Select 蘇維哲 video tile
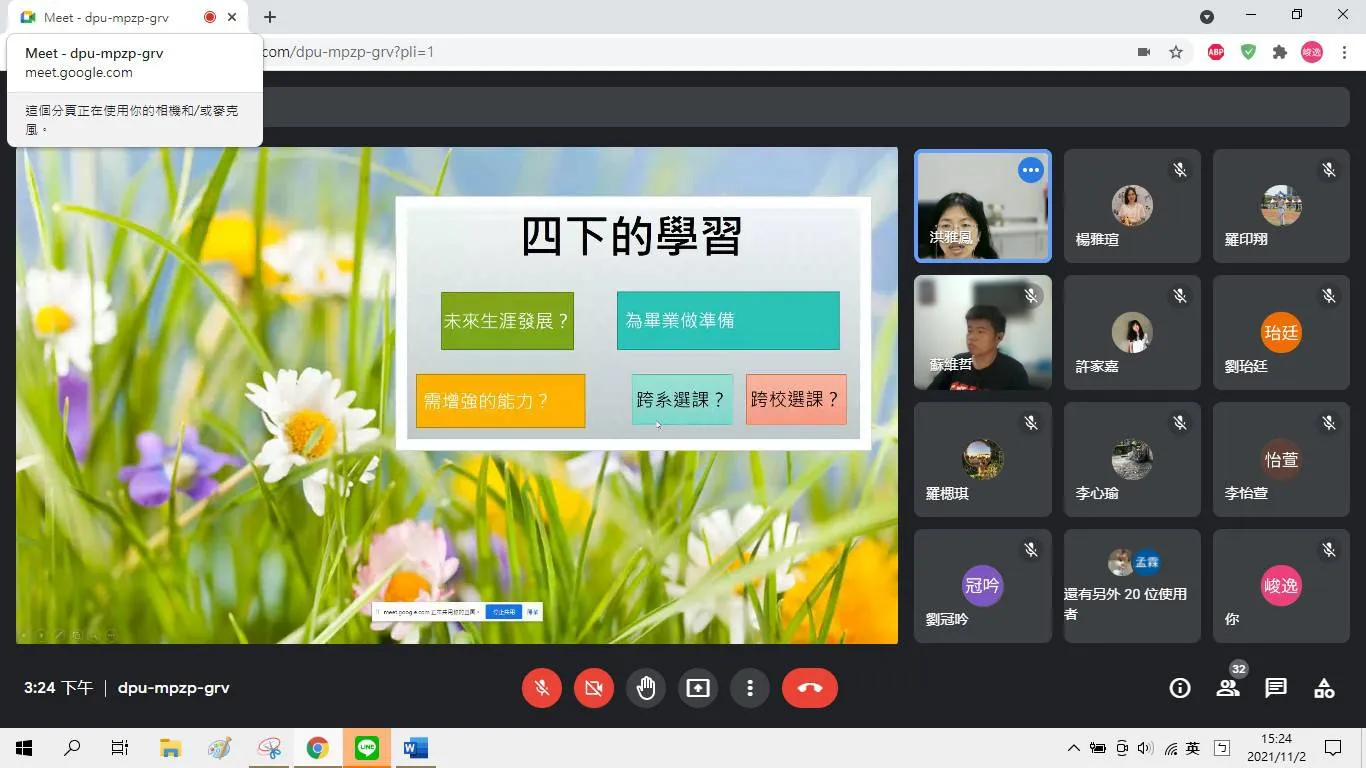 (x=983, y=333)
